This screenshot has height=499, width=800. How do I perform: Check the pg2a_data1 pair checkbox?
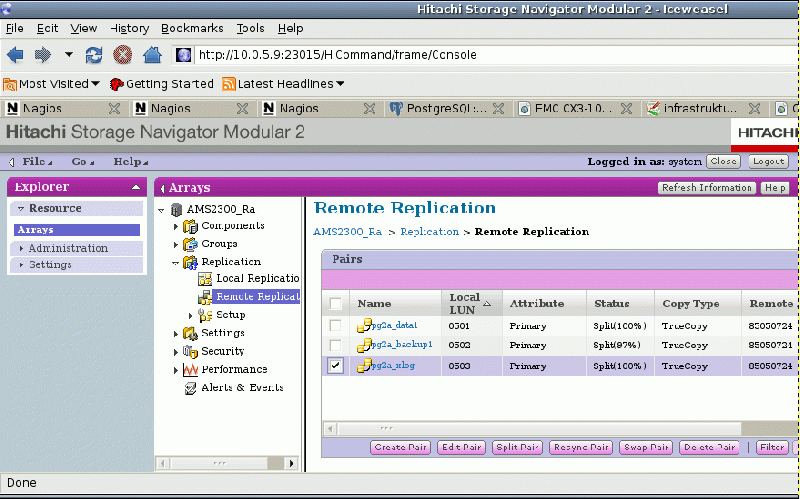[x=336, y=325]
